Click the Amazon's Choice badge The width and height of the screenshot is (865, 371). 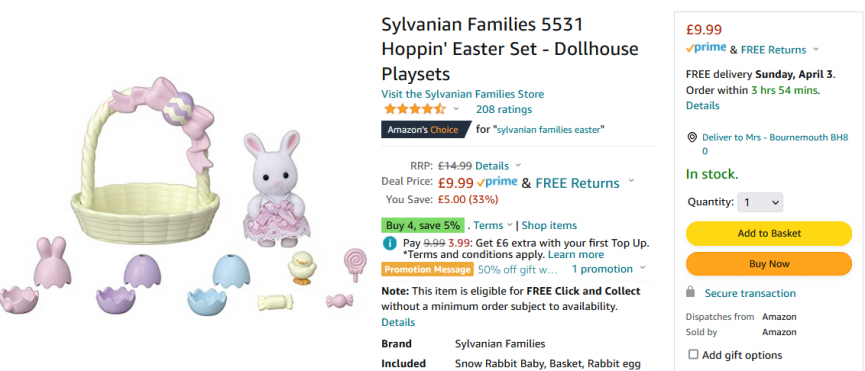pos(426,130)
